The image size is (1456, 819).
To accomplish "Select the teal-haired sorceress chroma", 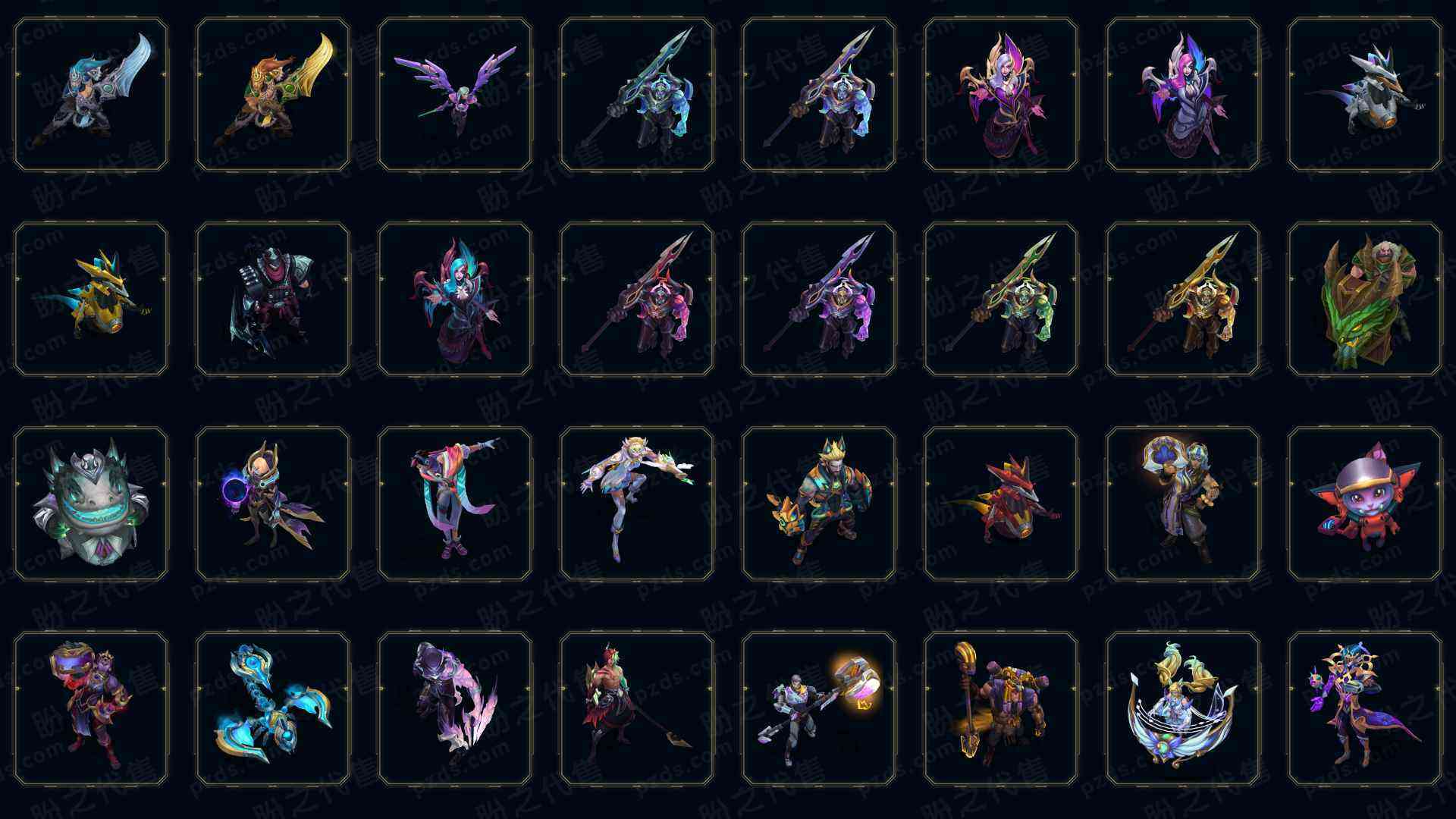I will [x=455, y=299].
